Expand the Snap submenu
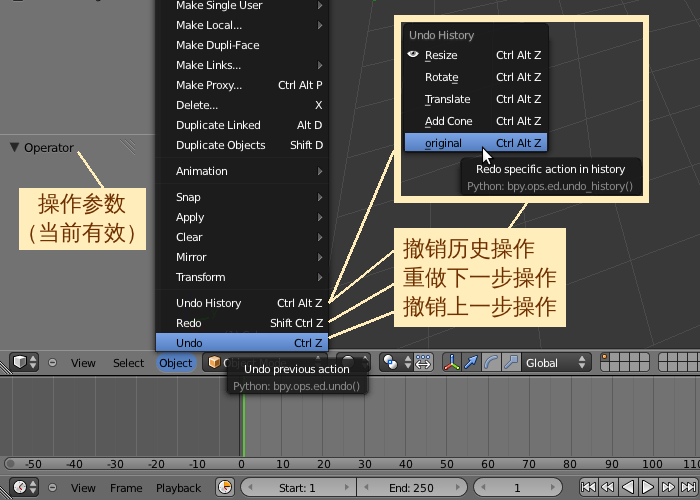 click(x=242, y=197)
